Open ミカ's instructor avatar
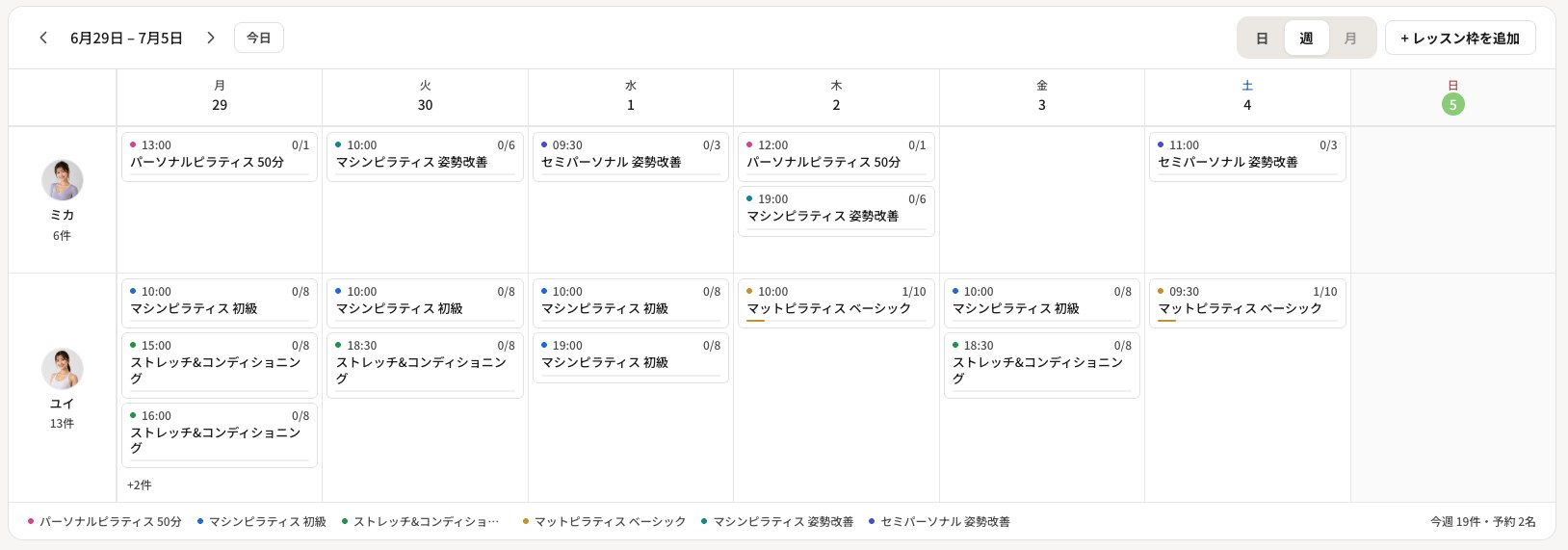This screenshot has width=1568, height=550. coord(63,180)
